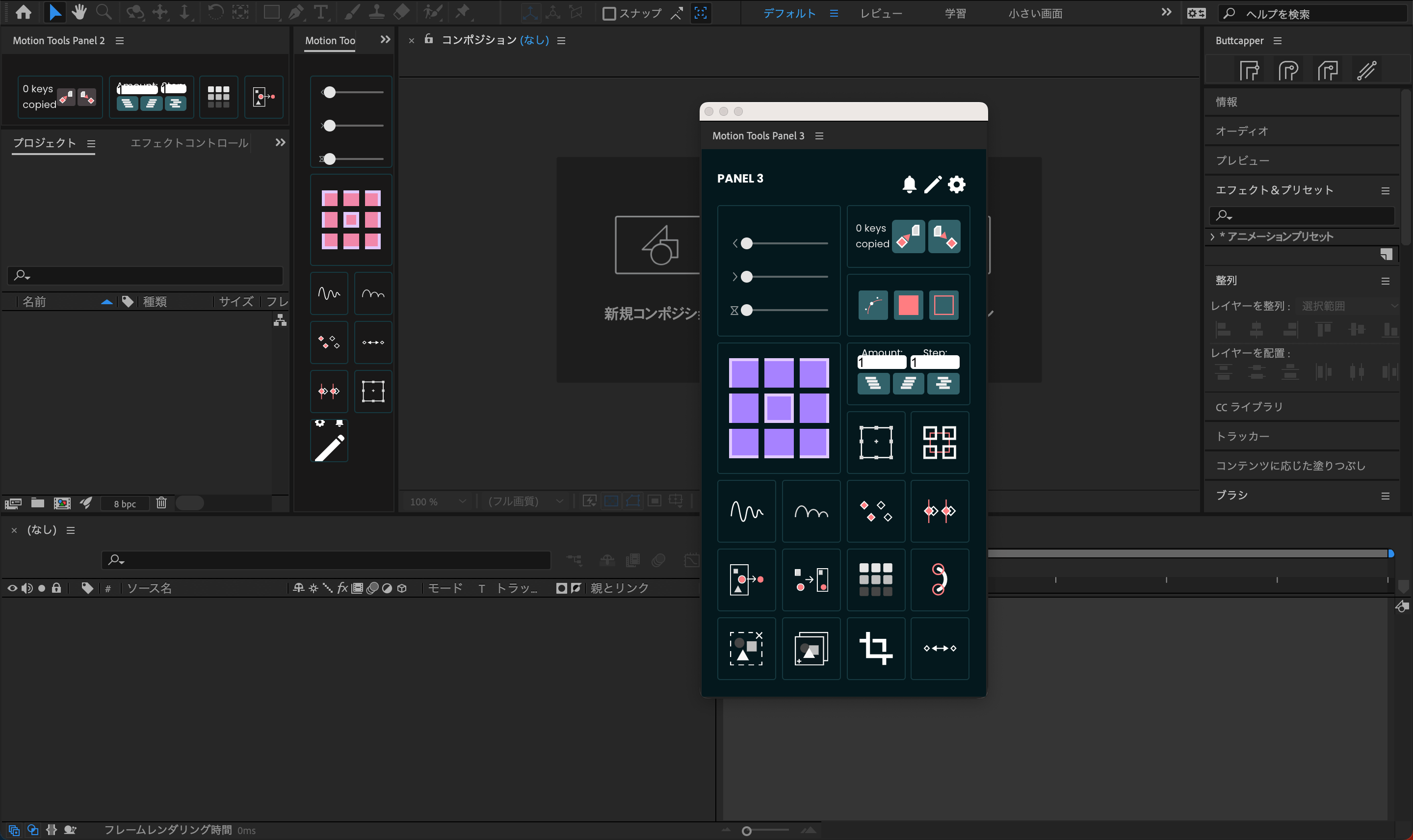
Task: Select the Hand tool in the toolbar
Action: point(79,12)
